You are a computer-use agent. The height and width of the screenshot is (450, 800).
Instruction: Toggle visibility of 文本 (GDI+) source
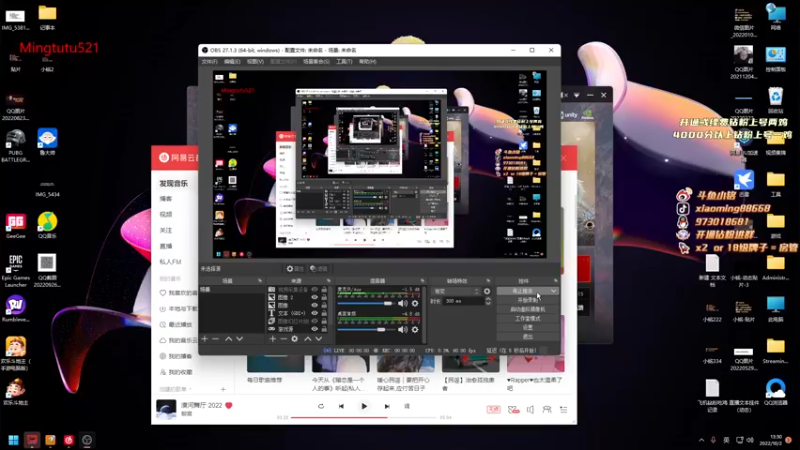coord(315,313)
